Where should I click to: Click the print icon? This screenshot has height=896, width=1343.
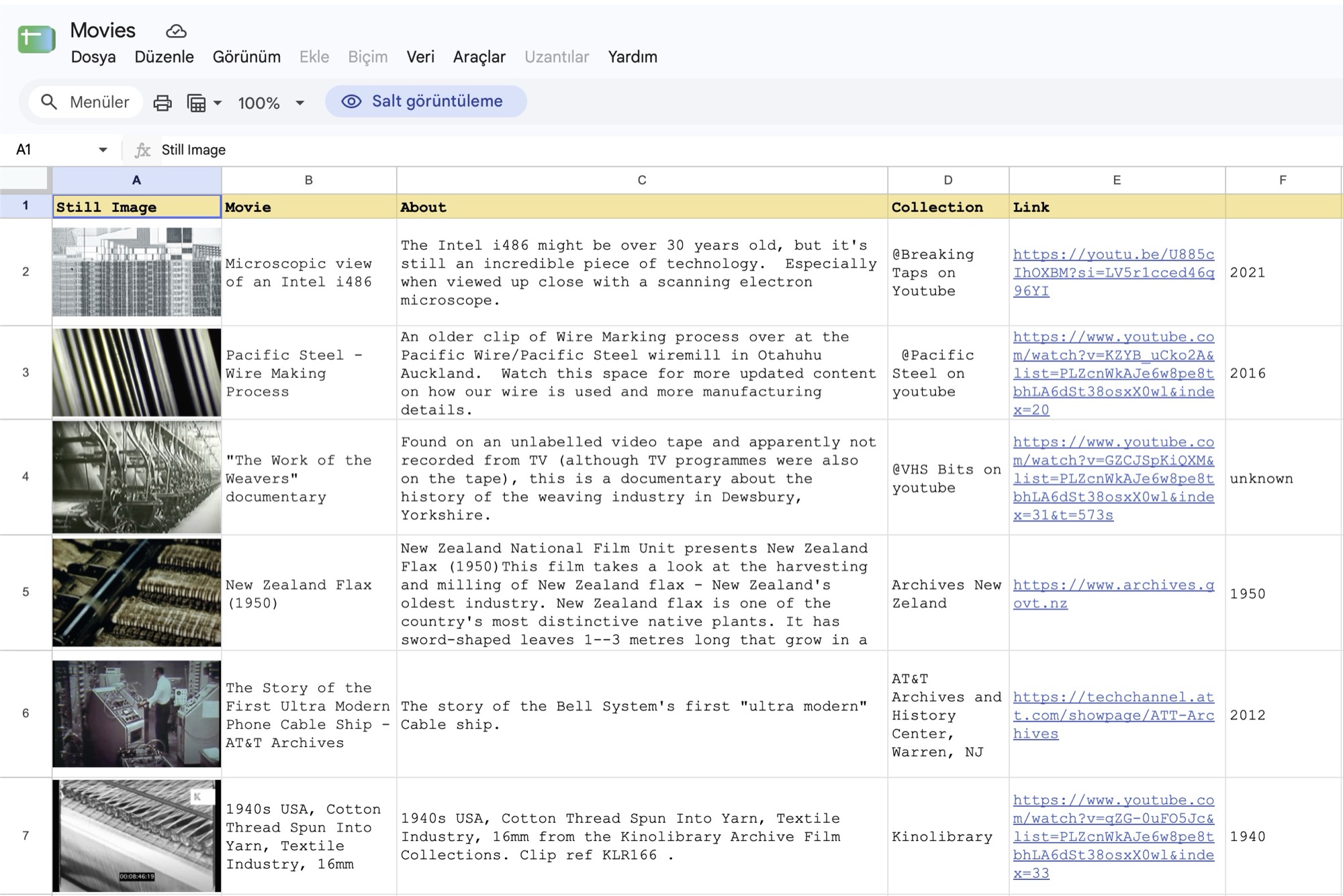click(163, 103)
